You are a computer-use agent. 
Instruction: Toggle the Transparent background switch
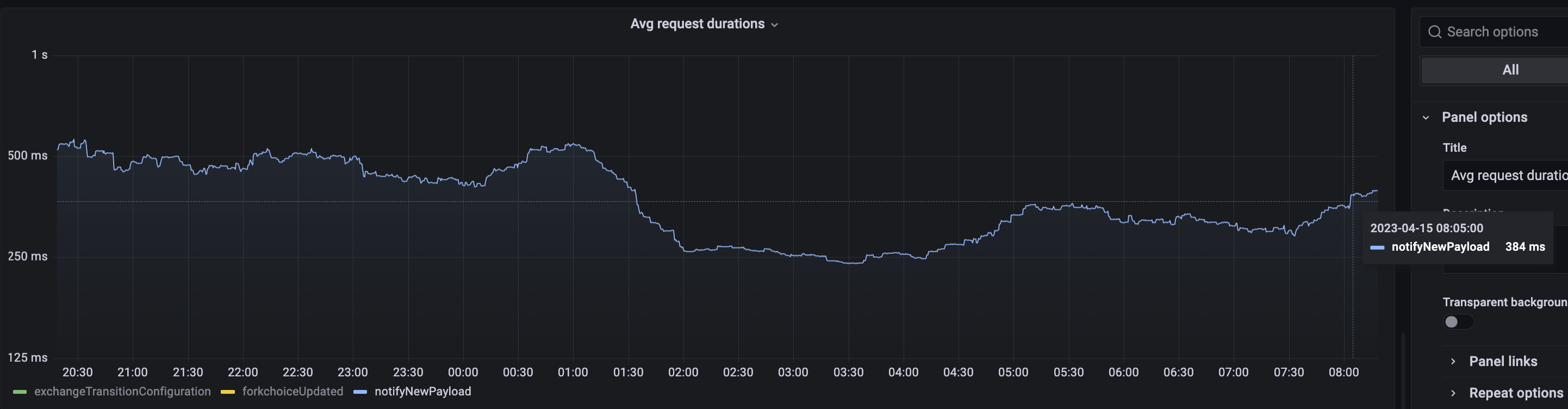[x=1458, y=322]
